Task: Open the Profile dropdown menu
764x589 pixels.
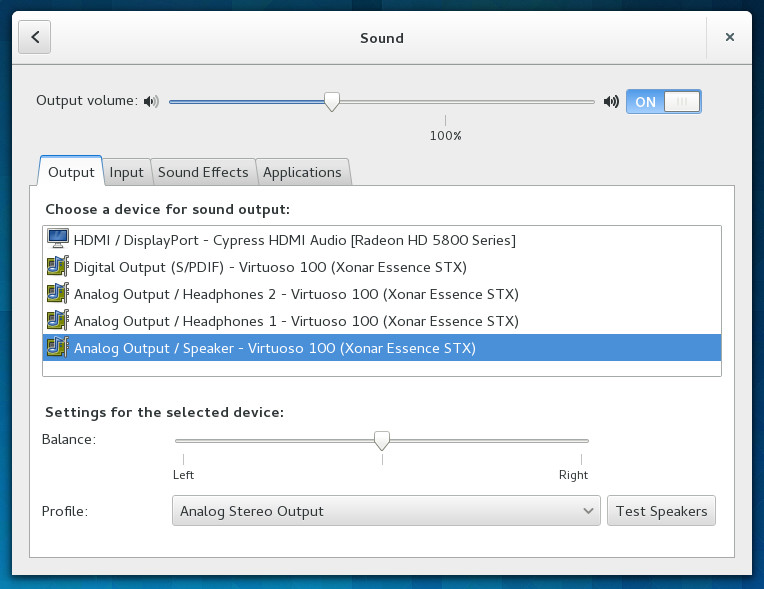Action: point(386,511)
